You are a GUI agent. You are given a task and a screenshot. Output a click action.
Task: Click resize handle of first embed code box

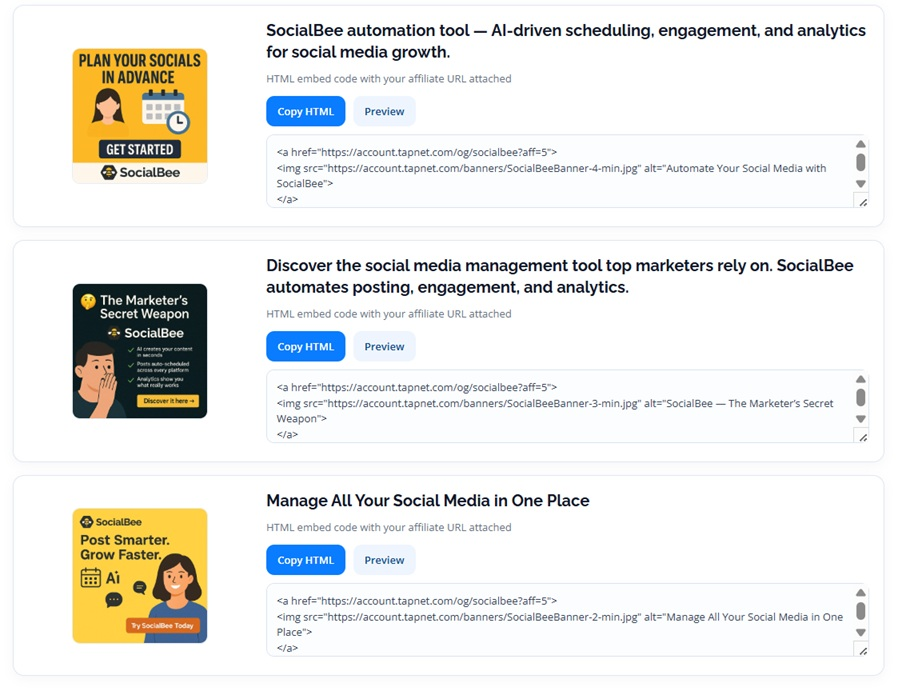(862, 201)
